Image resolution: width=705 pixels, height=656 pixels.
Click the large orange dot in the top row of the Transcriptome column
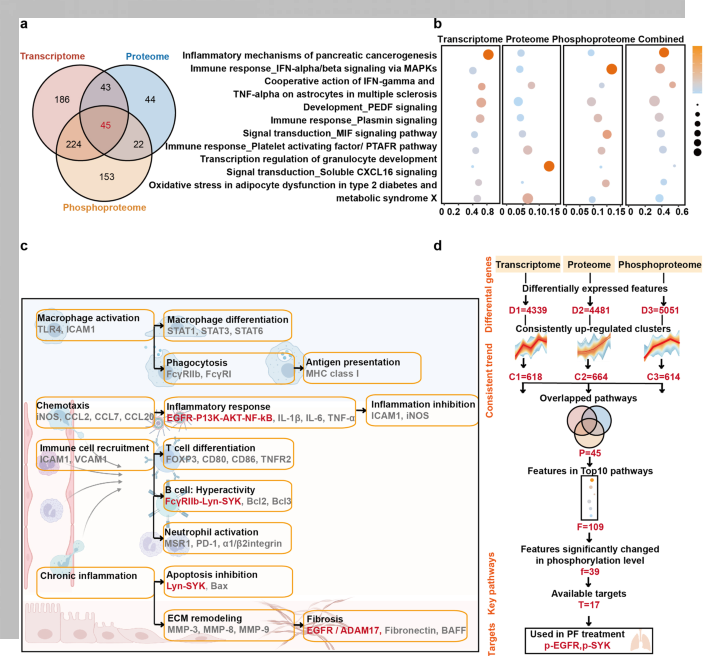coord(488,54)
